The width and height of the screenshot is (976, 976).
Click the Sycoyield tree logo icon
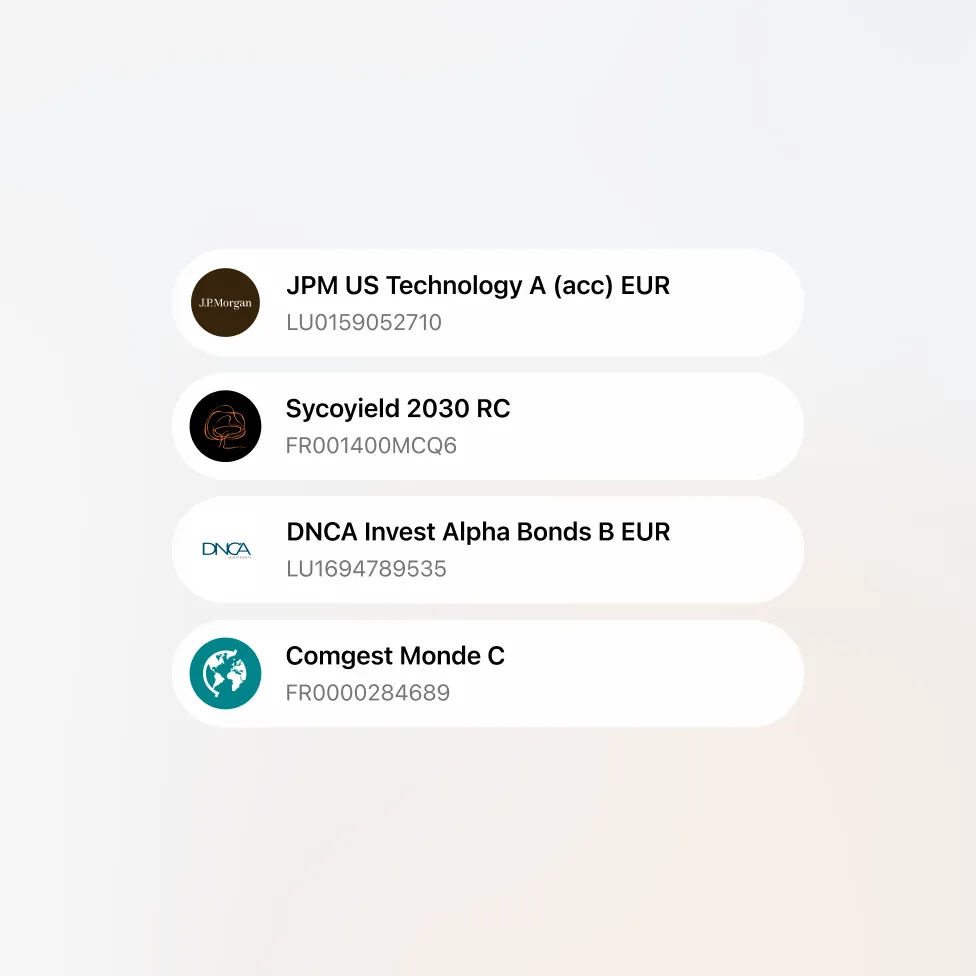pyautogui.click(x=225, y=426)
